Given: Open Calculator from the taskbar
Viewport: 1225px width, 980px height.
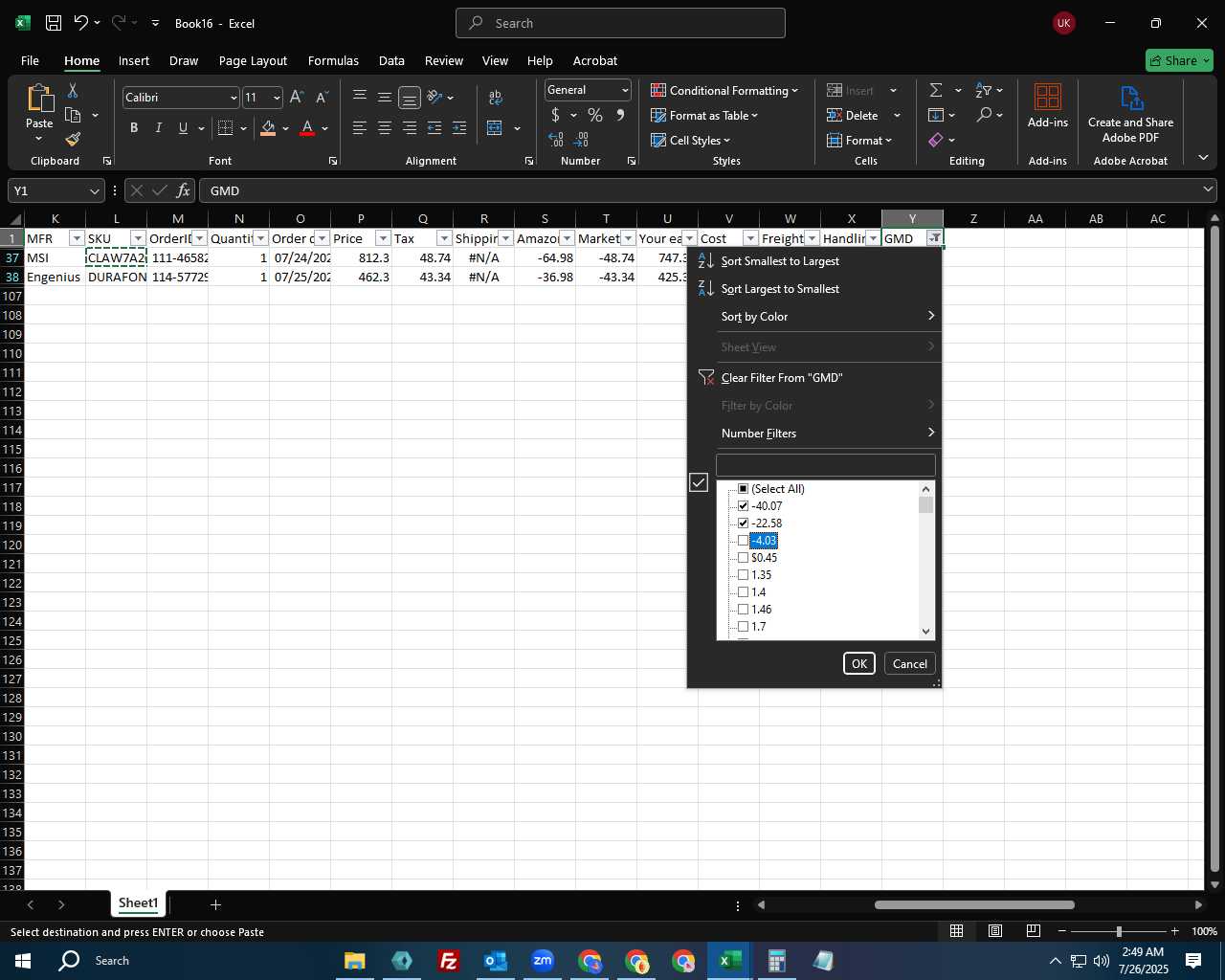Looking at the screenshot, I should [x=776, y=961].
